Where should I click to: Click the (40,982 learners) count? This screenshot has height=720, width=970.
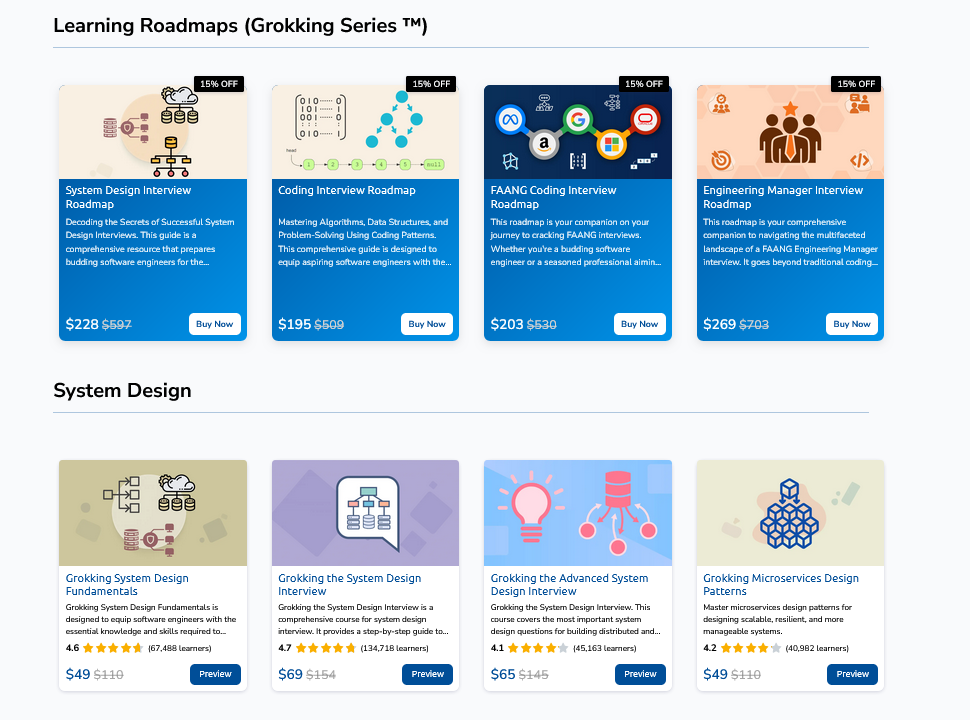tap(817, 648)
